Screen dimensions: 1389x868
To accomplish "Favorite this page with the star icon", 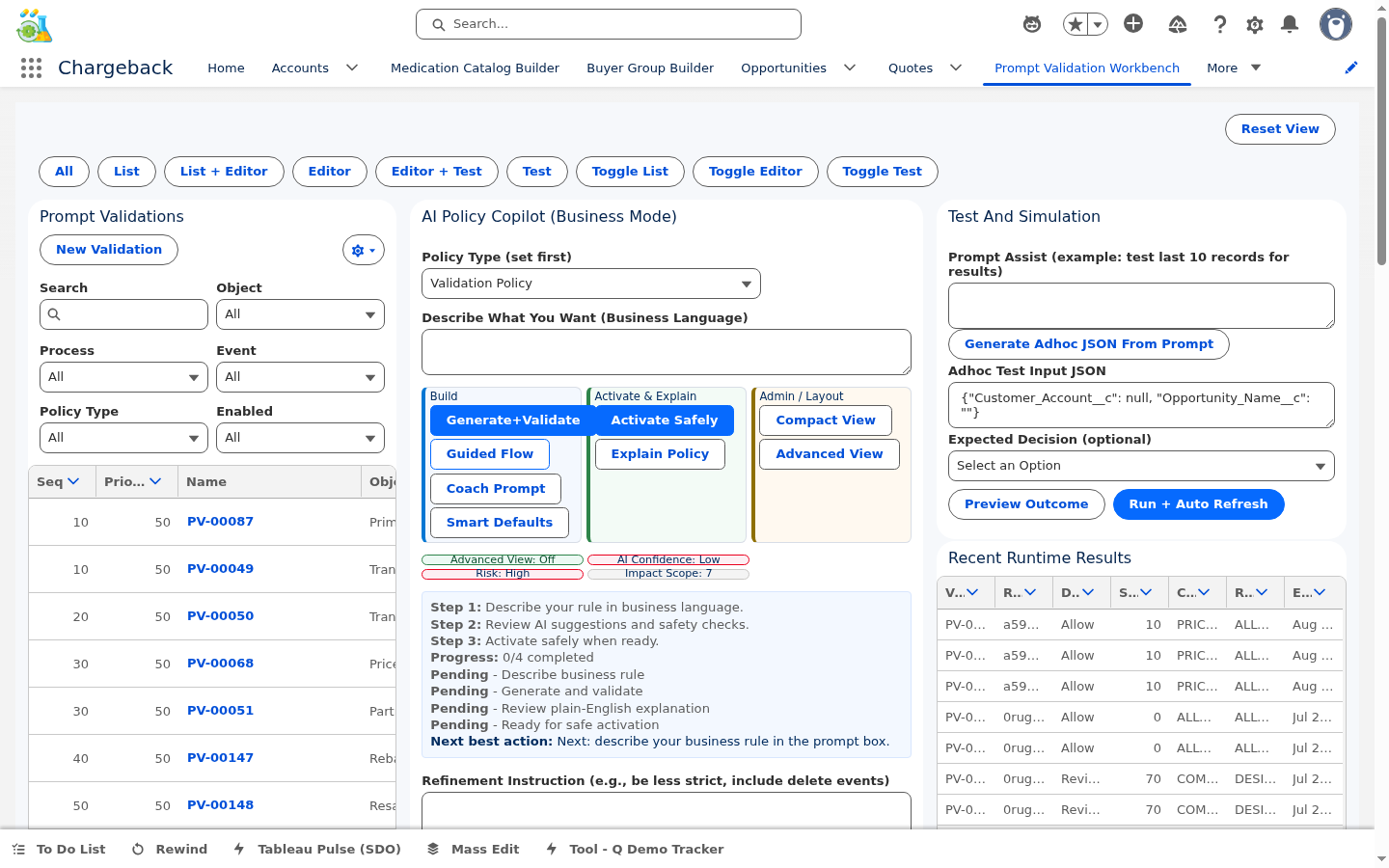I will point(1076,24).
